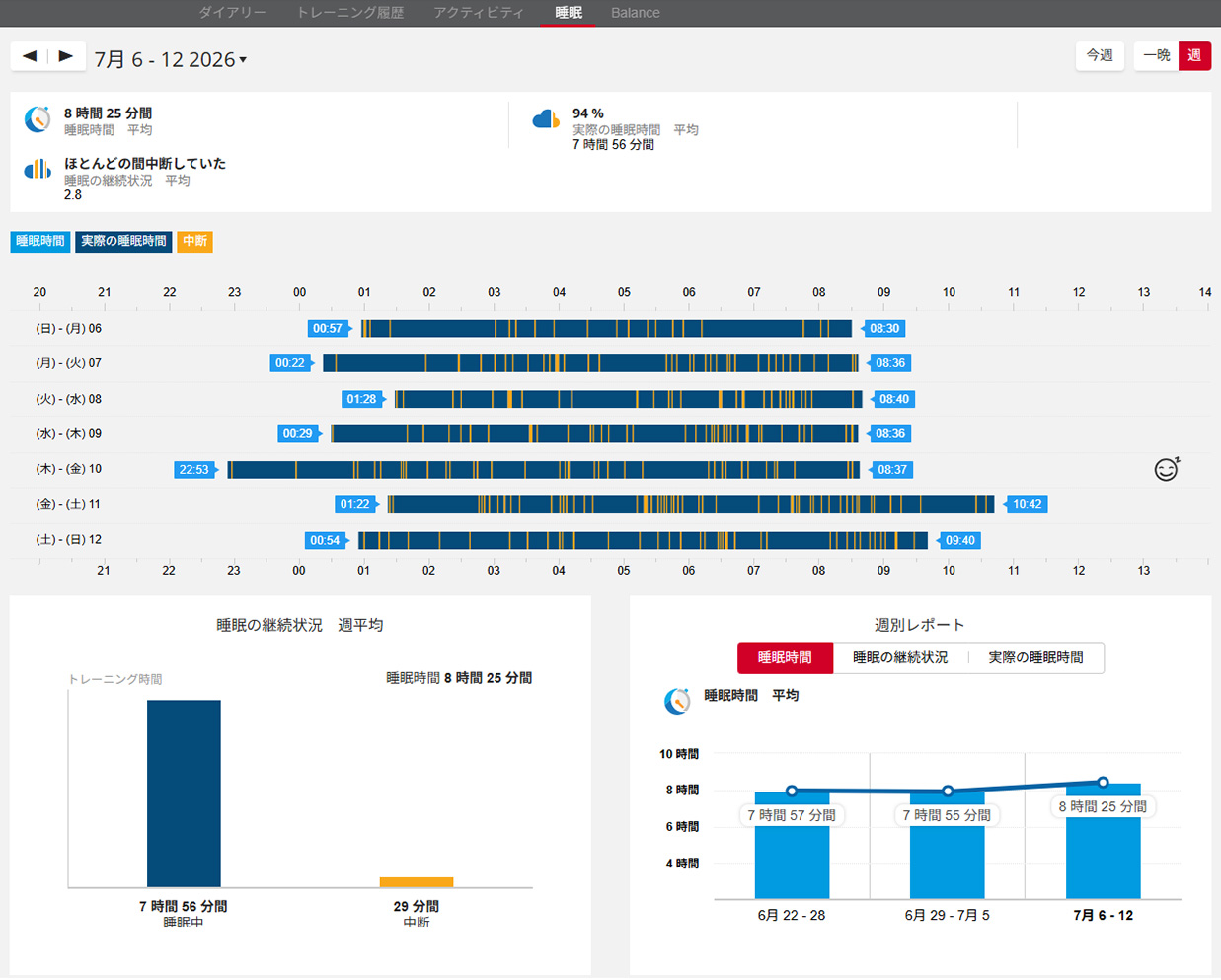
Task: Show 睡眠の継続状況 in weekly report
Action: tap(900, 657)
